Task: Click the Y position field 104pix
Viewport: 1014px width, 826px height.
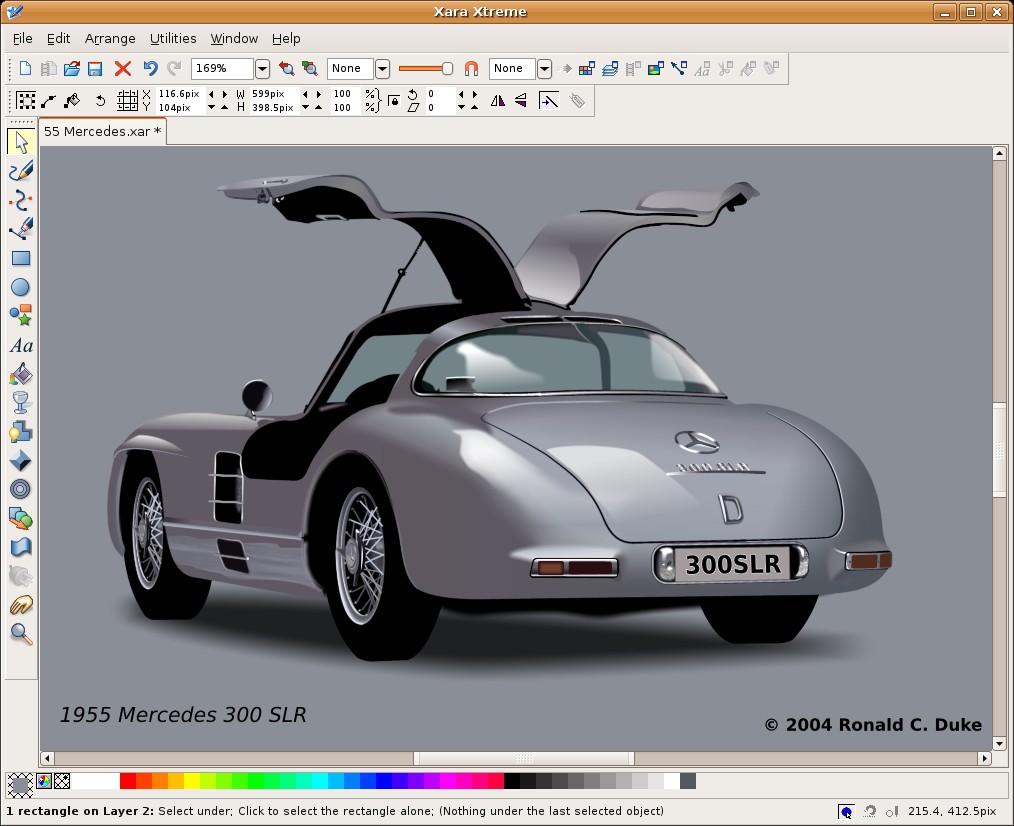Action: tap(179, 108)
